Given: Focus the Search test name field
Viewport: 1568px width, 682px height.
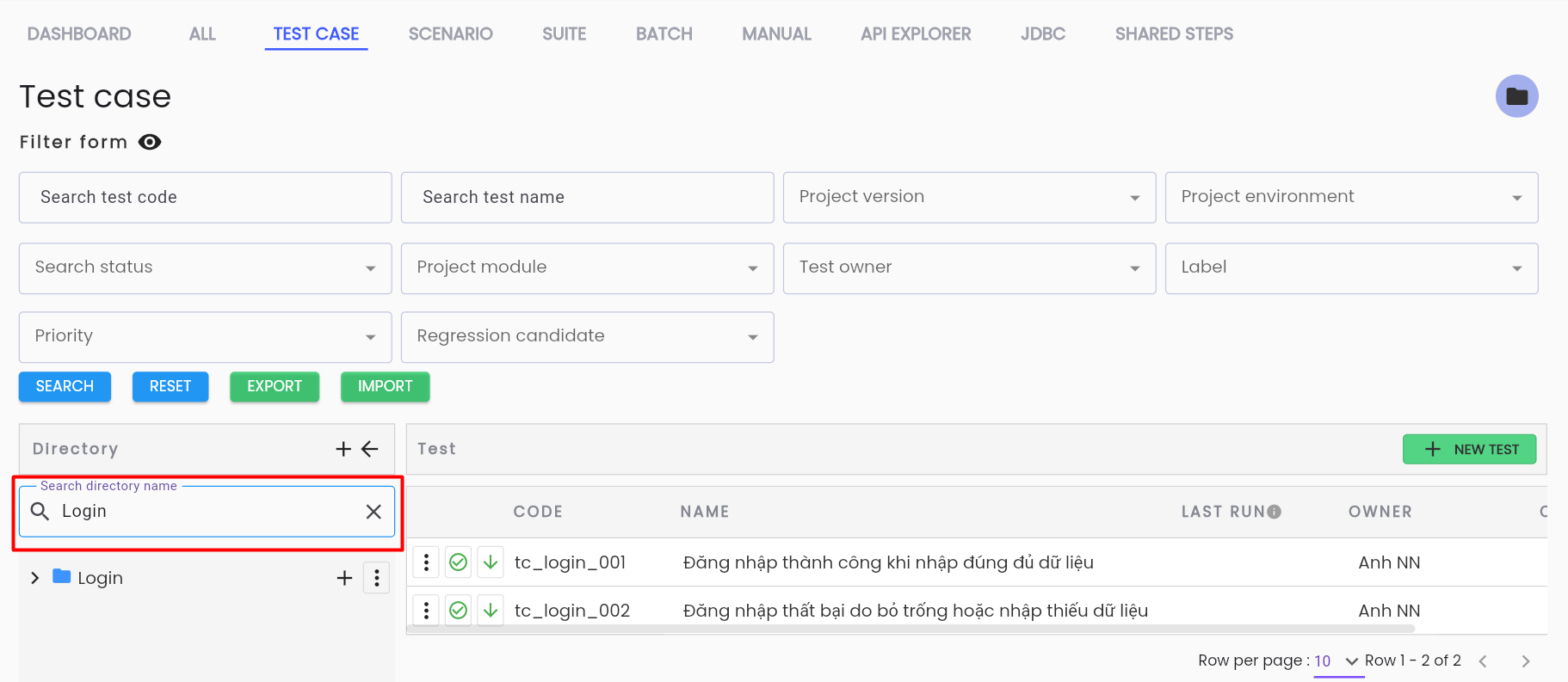Looking at the screenshot, I should point(587,198).
